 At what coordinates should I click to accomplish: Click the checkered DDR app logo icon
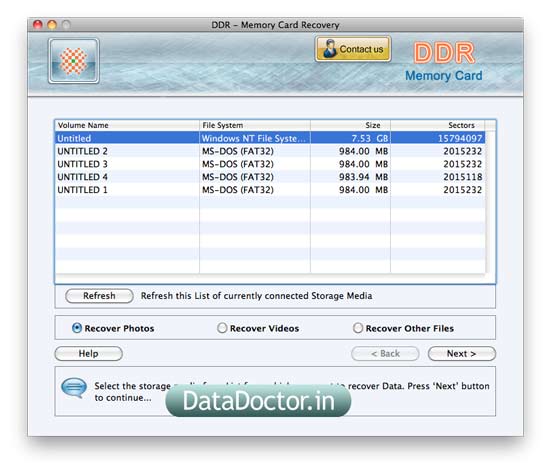[x=74, y=61]
